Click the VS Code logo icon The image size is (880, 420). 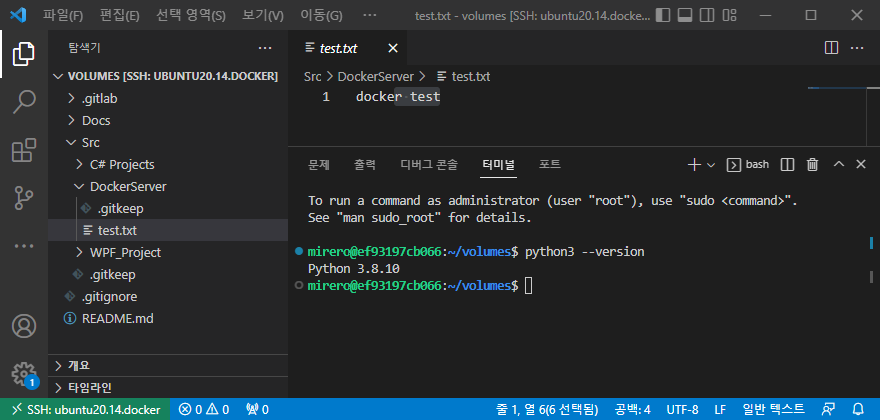(18, 15)
